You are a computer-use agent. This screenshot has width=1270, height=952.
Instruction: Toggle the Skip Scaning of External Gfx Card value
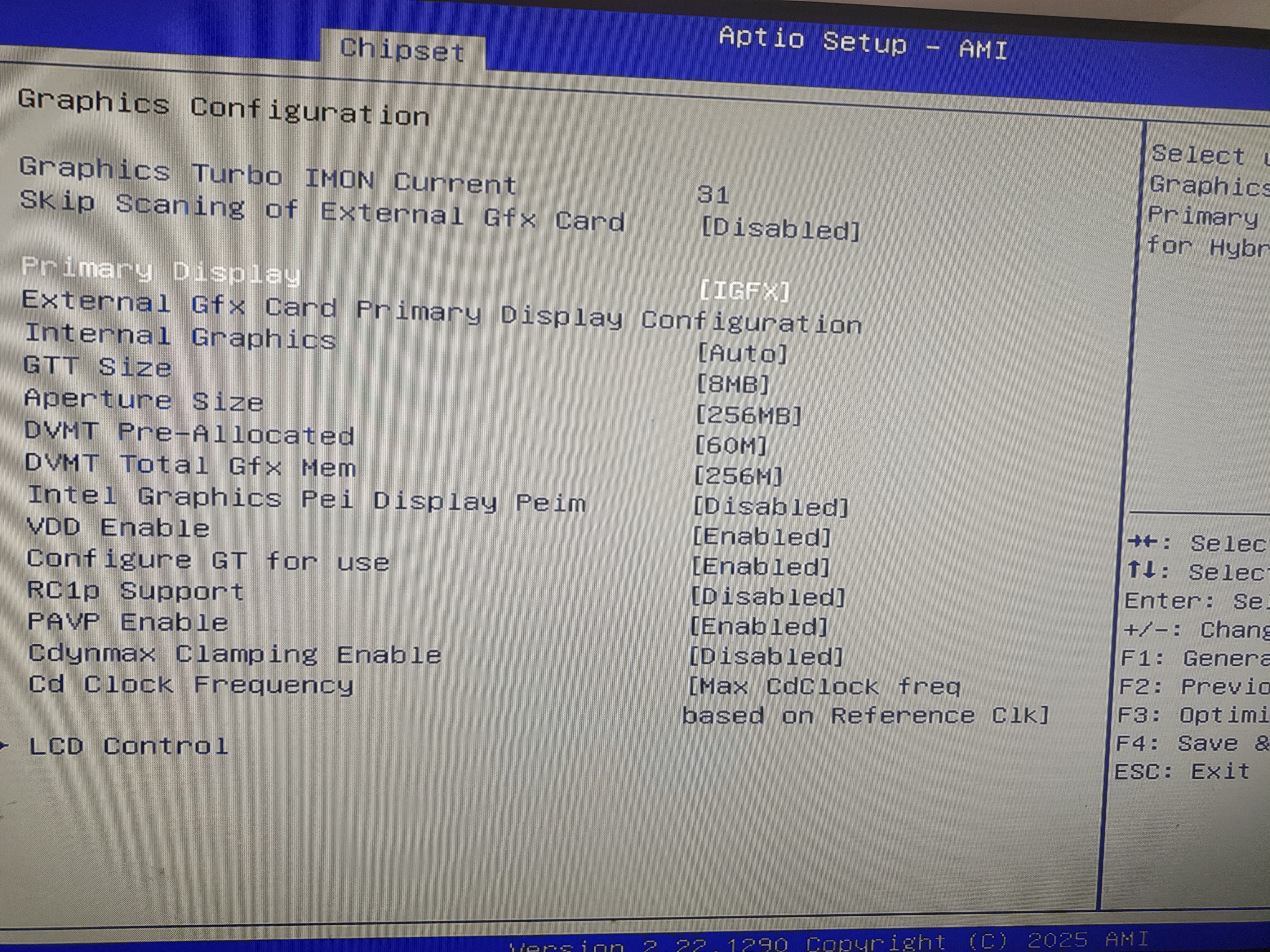point(780,230)
